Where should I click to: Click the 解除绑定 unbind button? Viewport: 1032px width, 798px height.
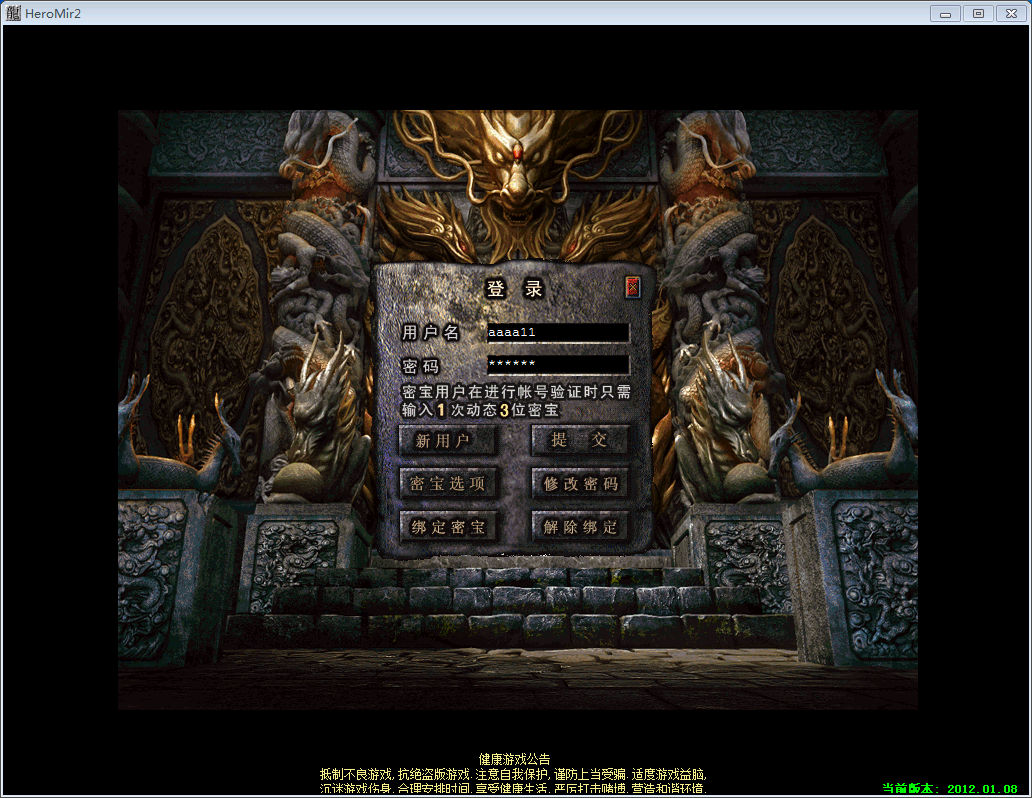click(579, 527)
